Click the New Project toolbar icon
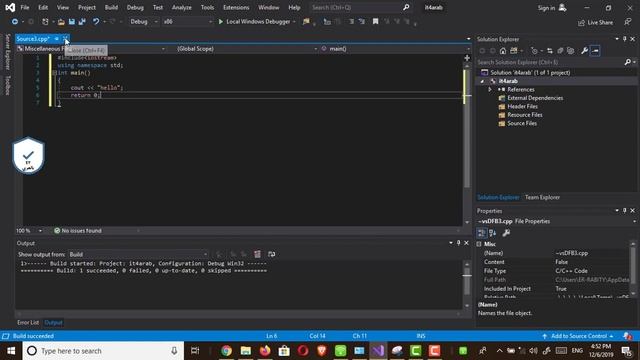The height and width of the screenshot is (360, 640). 45,22
